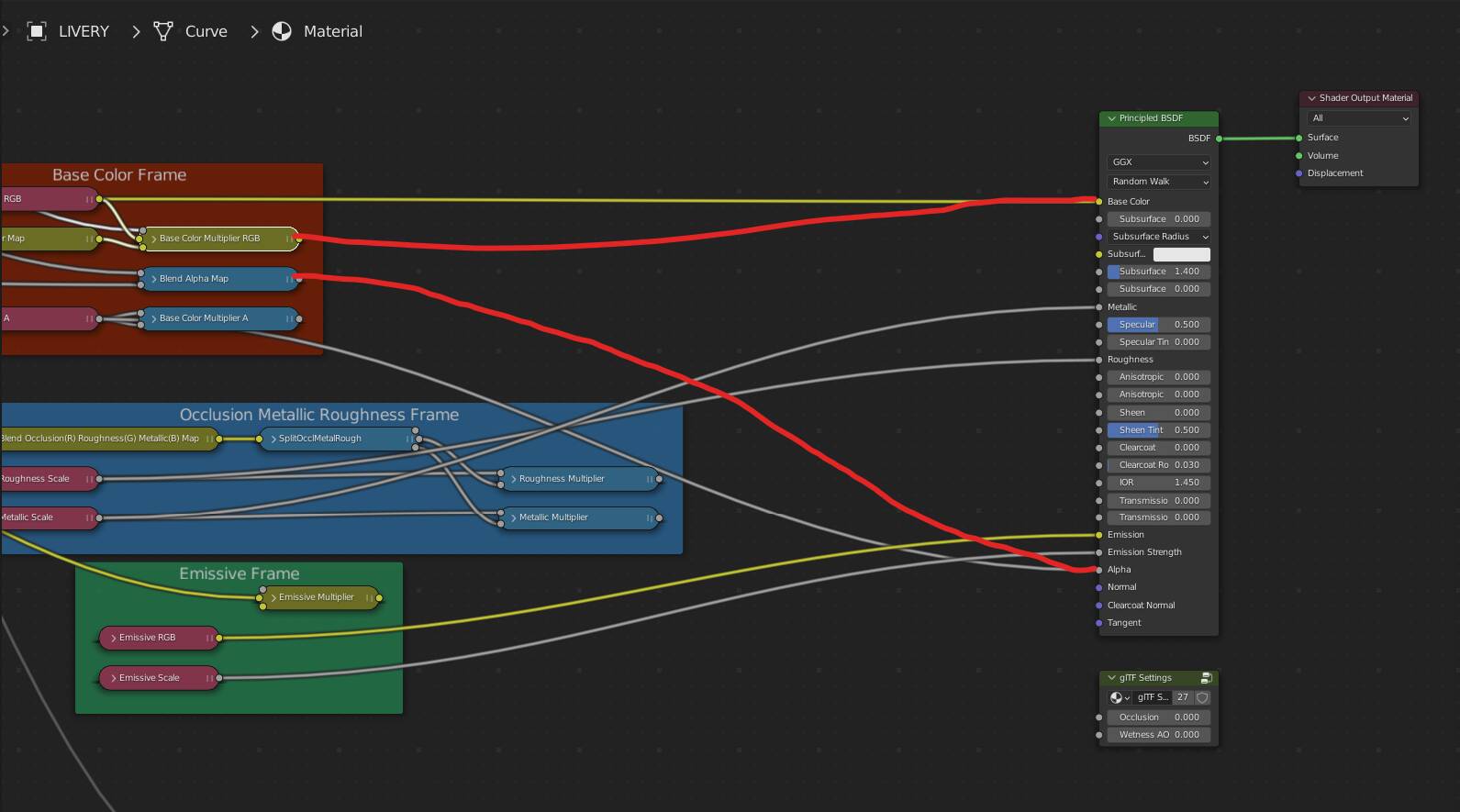The width and height of the screenshot is (1460, 812).
Task: Click the white Subsurface color swatch
Action: [x=1181, y=254]
